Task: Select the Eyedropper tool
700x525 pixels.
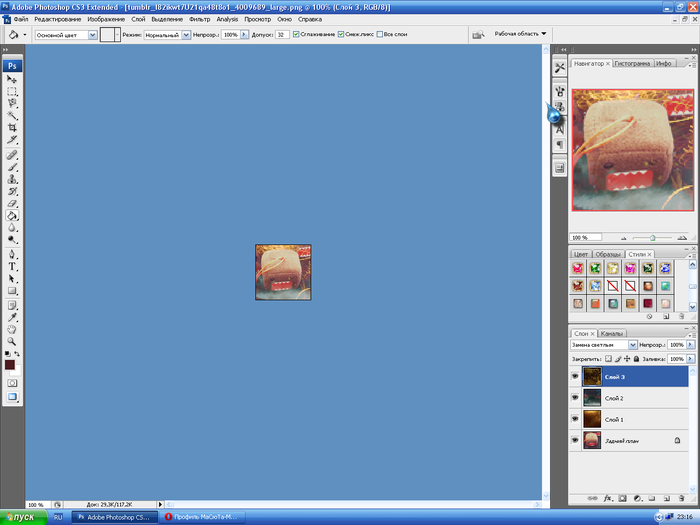Action: click(12, 318)
